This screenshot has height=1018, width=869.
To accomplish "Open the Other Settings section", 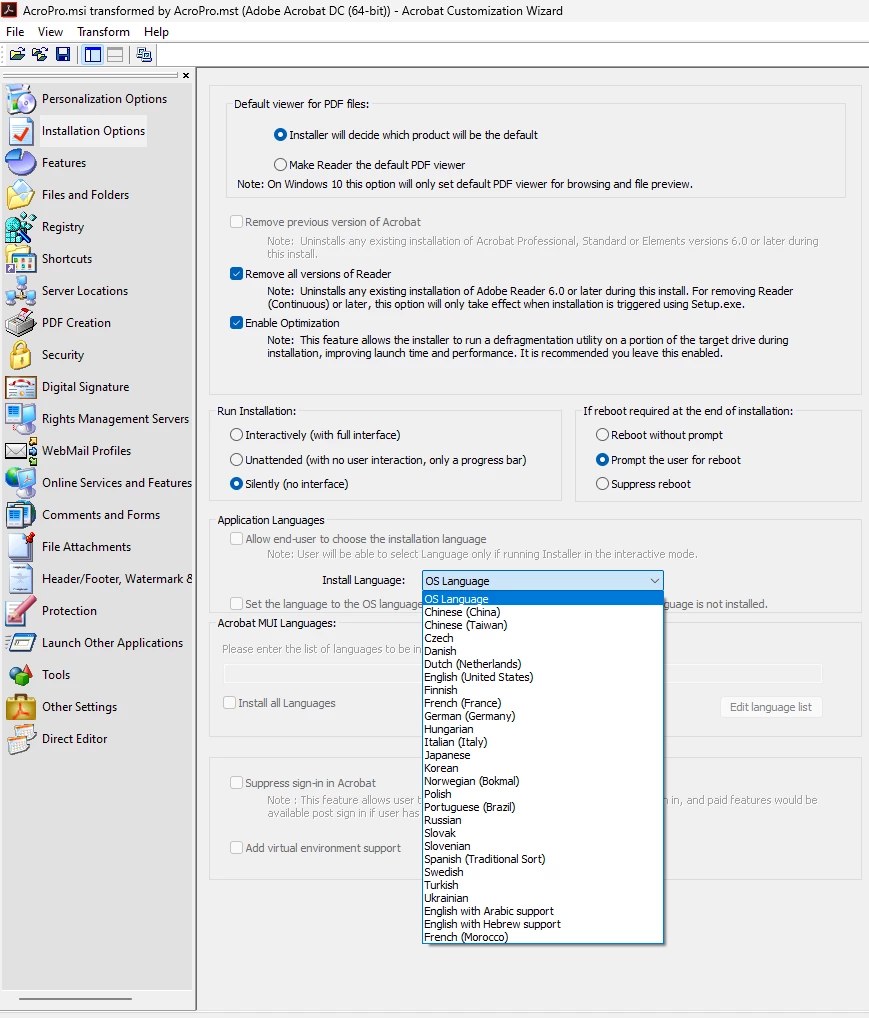I will pyautogui.click(x=79, y=706).
